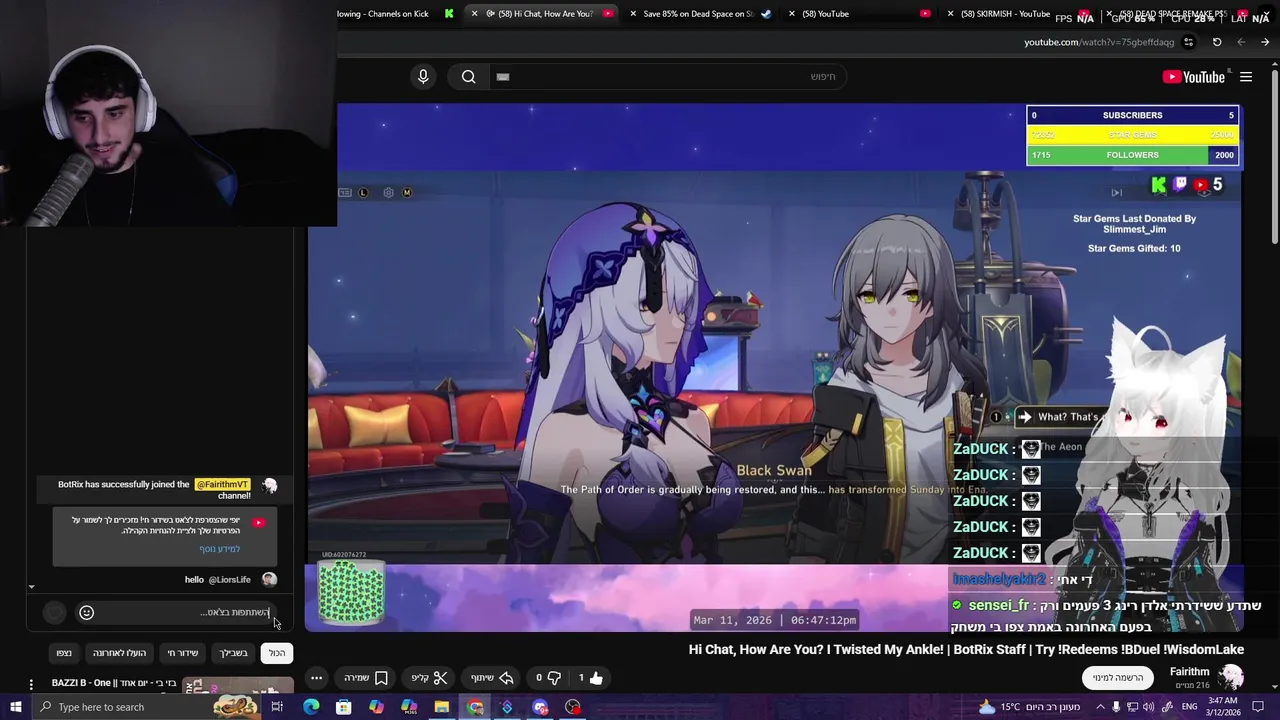Viewport: 1280px width, 720px height.
Task: Open the three-dot more actions menu
Action: click(x=316, y=678)
